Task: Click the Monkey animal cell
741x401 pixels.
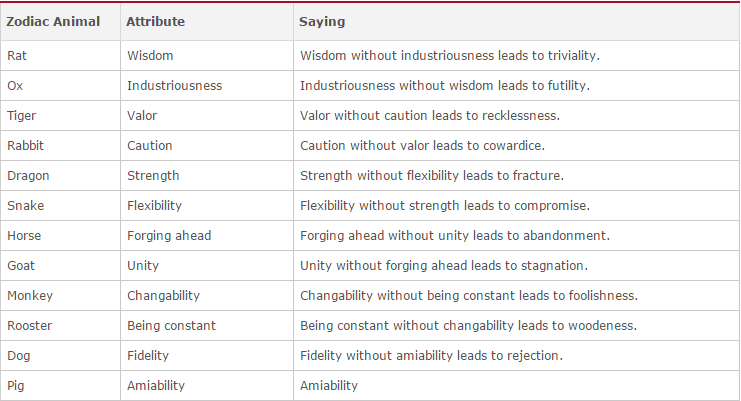Action: click(x=30, y=296)
